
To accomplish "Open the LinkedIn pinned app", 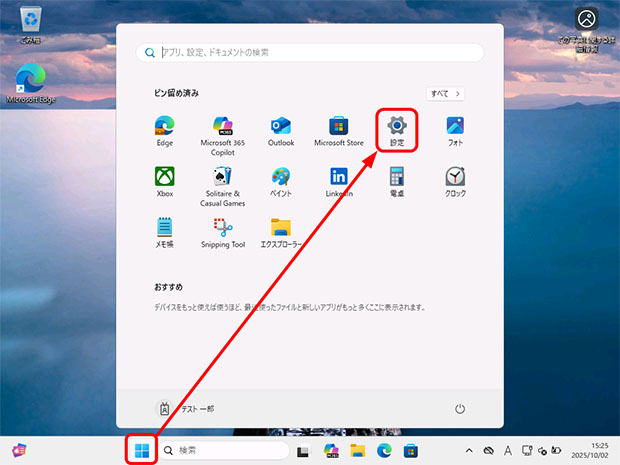I will coord(339,182).
